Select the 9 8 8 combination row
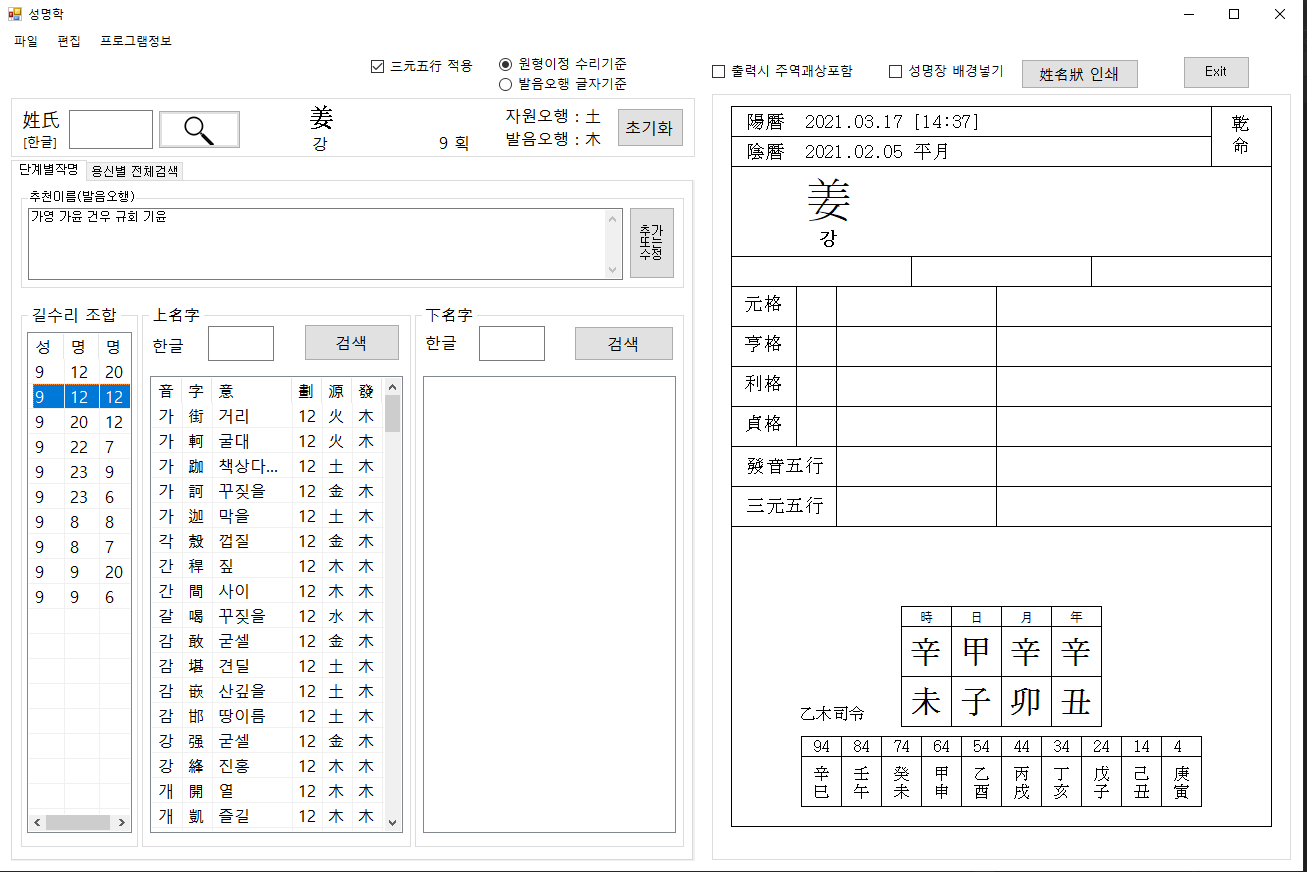The image size is (1307, 872). tap(80, 522)
